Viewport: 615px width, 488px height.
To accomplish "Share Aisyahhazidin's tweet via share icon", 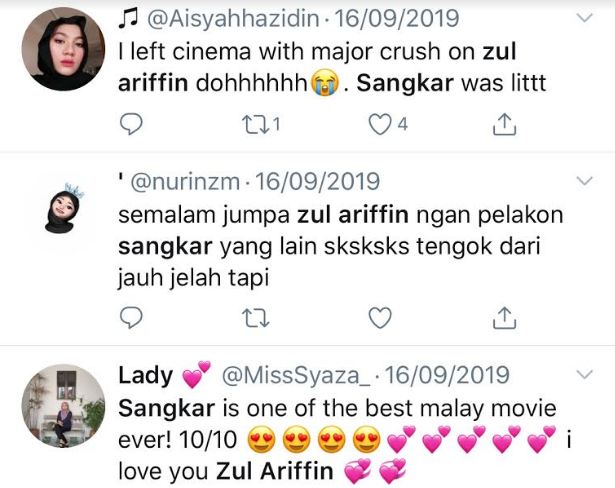I will pyautogui.click(x=504, y=124).
